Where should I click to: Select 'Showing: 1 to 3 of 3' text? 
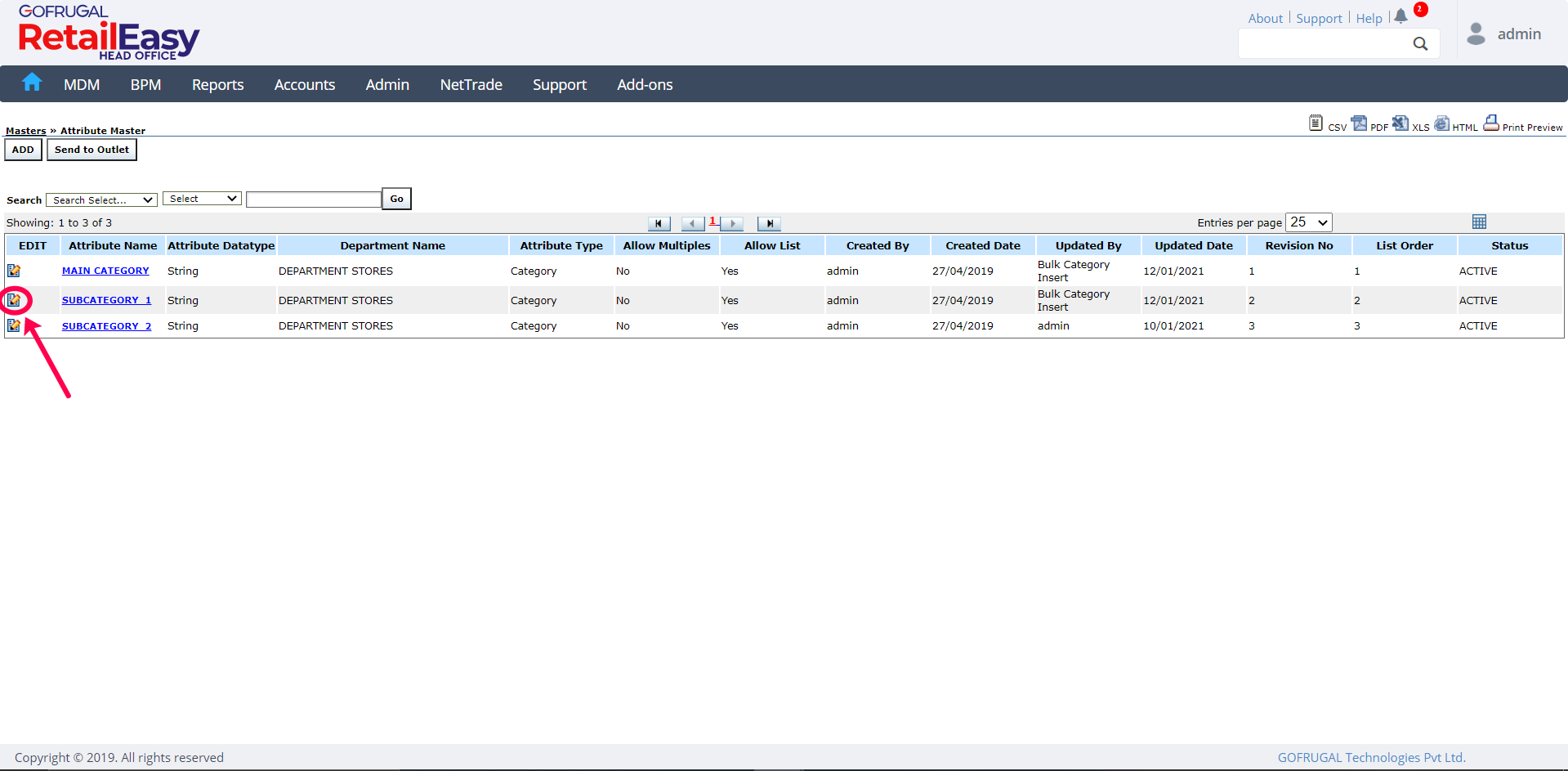[x=59, y=222]
